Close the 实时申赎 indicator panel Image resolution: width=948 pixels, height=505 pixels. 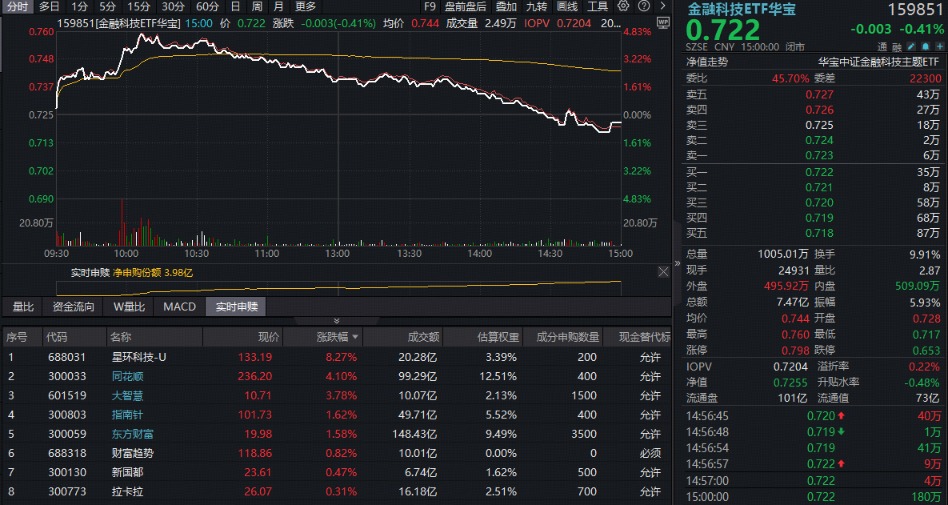coord(663,272)
